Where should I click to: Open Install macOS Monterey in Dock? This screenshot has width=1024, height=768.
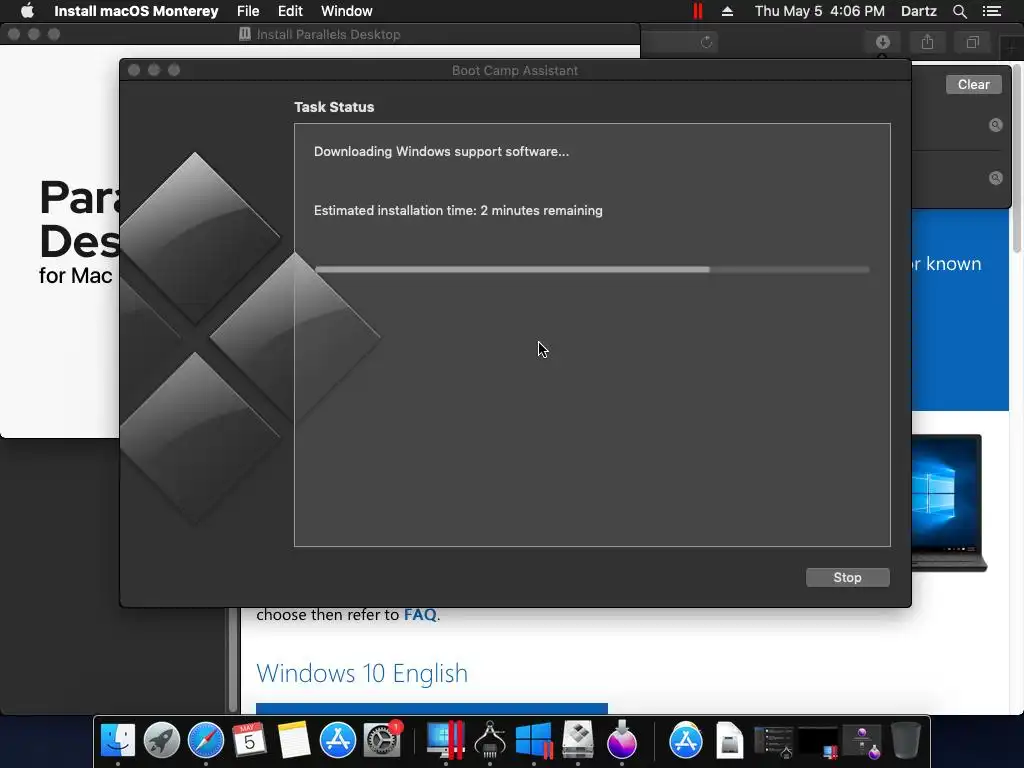point(622,740)
